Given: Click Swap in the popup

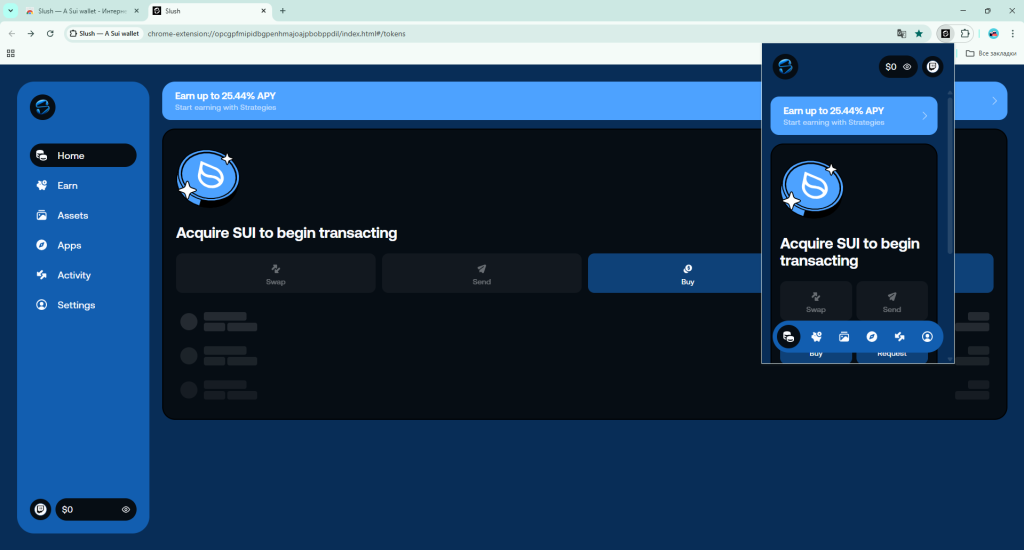Looking at the screenshot, I should tap(816, 302).
